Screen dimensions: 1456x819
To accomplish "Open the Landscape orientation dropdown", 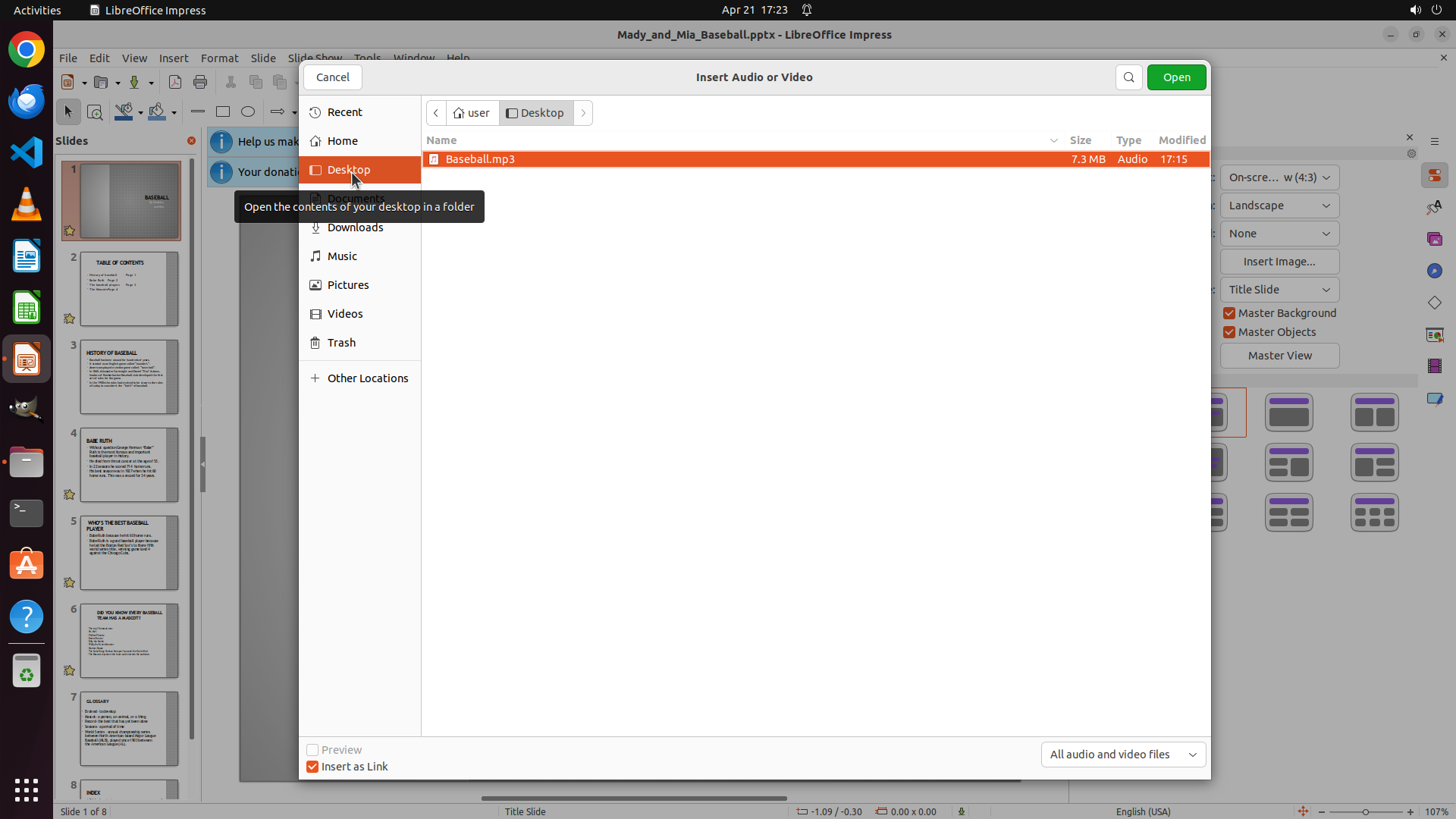I will [1279, 206].
